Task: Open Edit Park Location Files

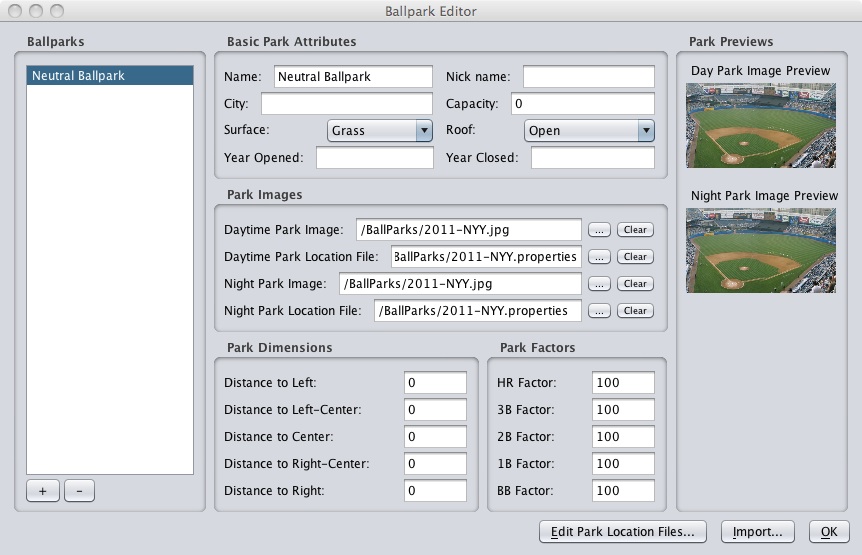Action: click(622, 531)
